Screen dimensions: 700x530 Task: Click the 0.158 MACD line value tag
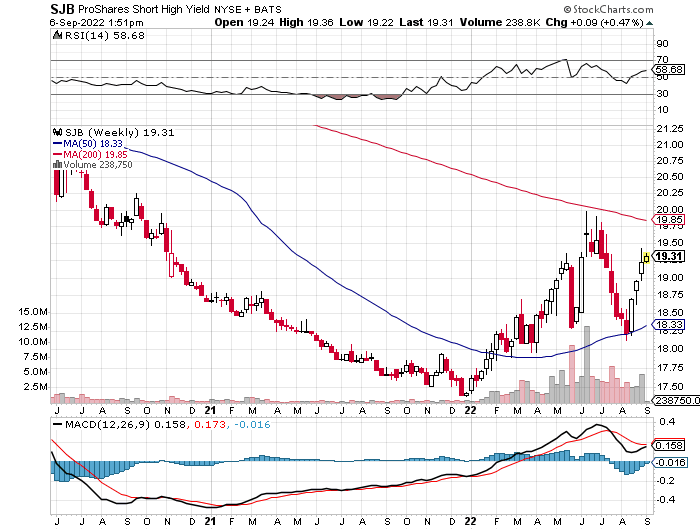click(669, 445)
